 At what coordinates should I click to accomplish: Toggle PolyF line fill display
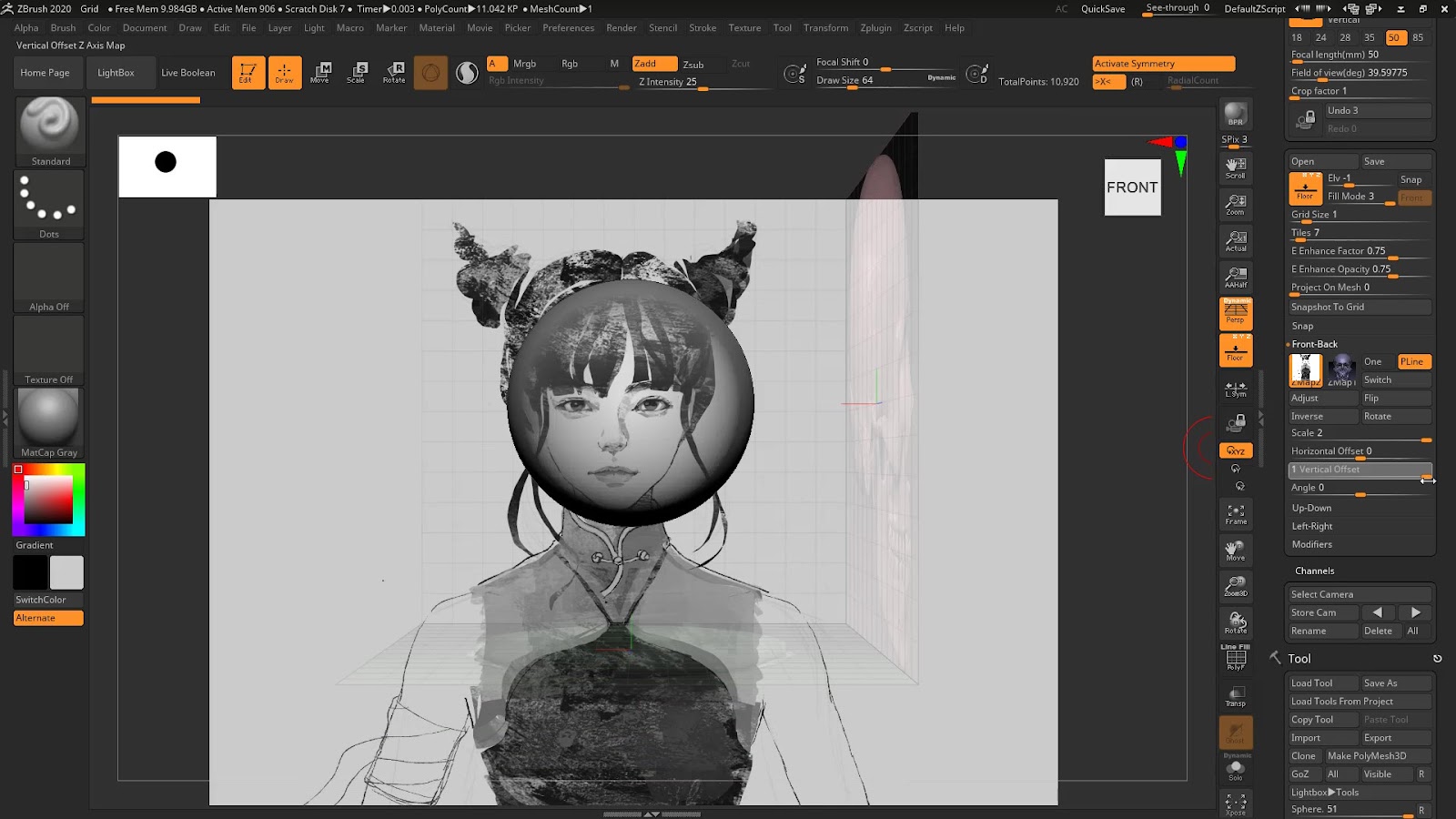[1236, 658]
